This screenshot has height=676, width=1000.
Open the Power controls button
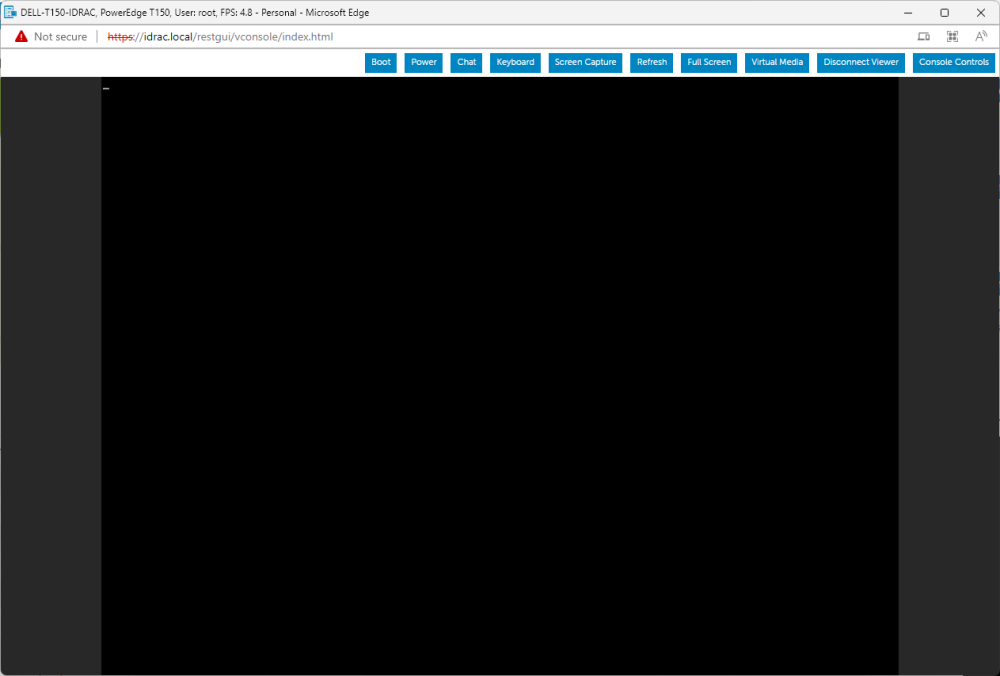(x=423, y=62)
